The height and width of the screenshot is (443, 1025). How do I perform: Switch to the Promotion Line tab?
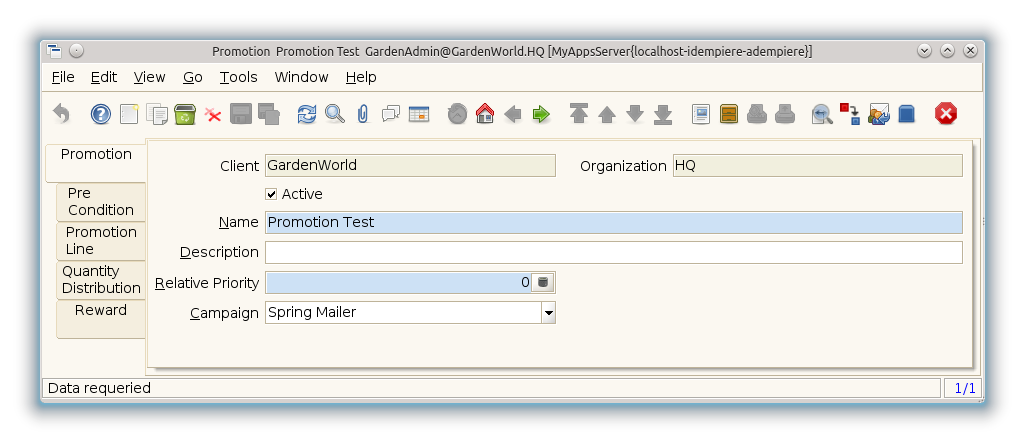[101, 240]
